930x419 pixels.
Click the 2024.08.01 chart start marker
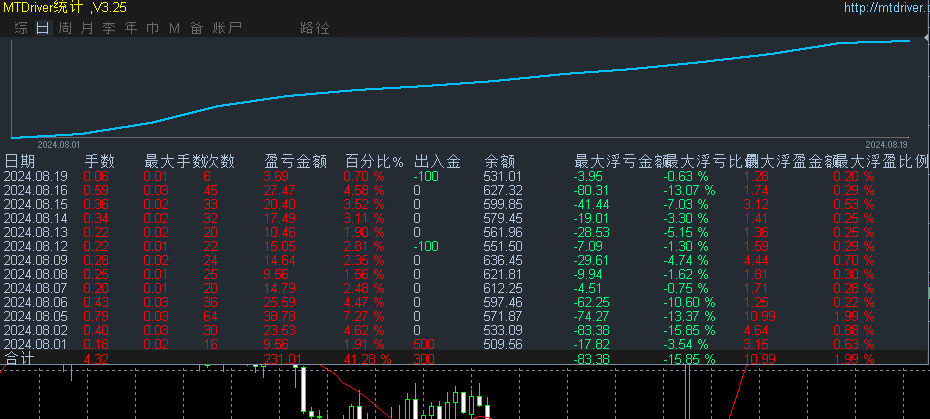pyautogui.click(x=59, y=144)
